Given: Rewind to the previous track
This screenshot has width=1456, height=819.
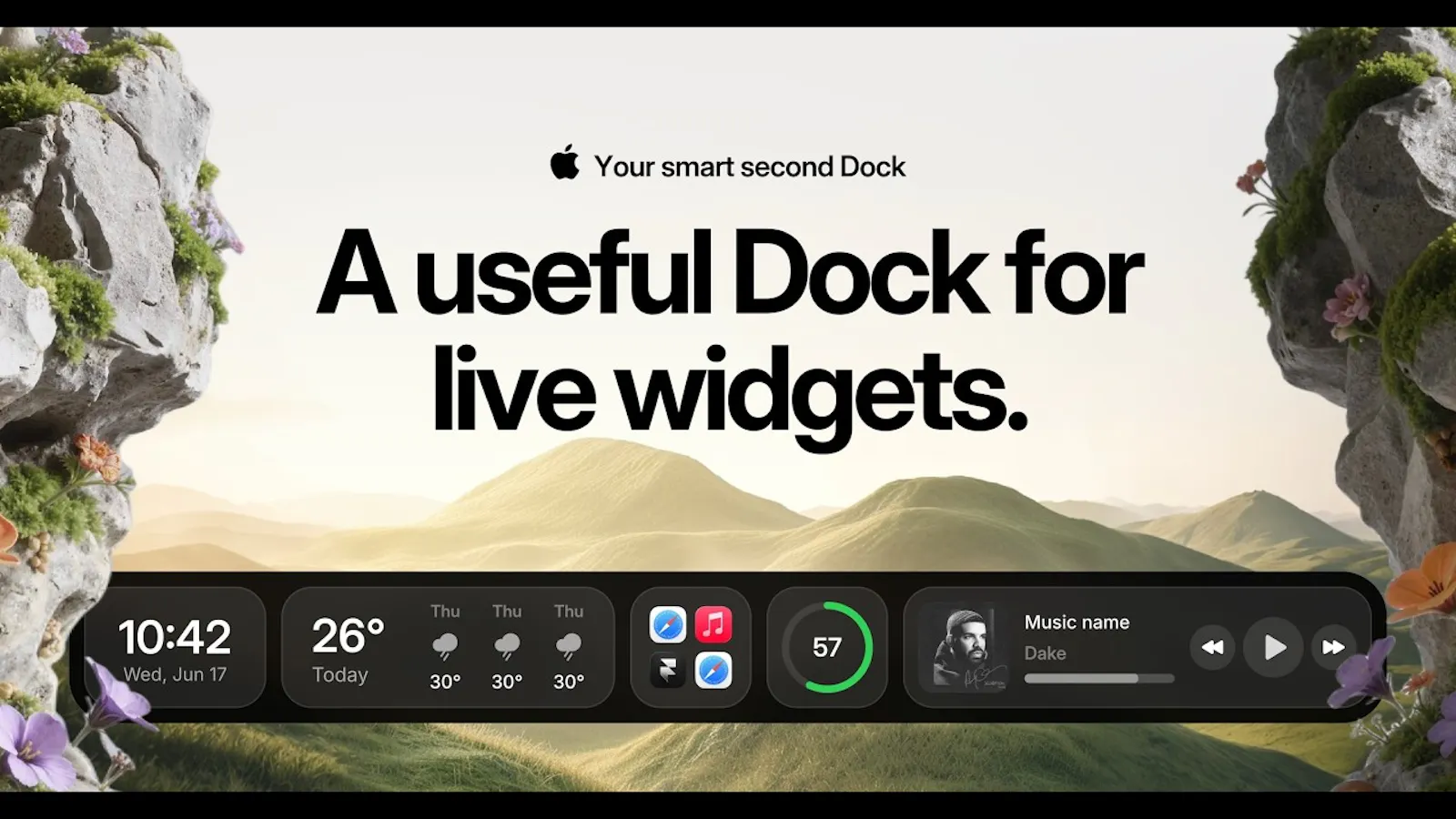Looking at the screenshot, I should pyautogui.click(x=1212, y=647).
